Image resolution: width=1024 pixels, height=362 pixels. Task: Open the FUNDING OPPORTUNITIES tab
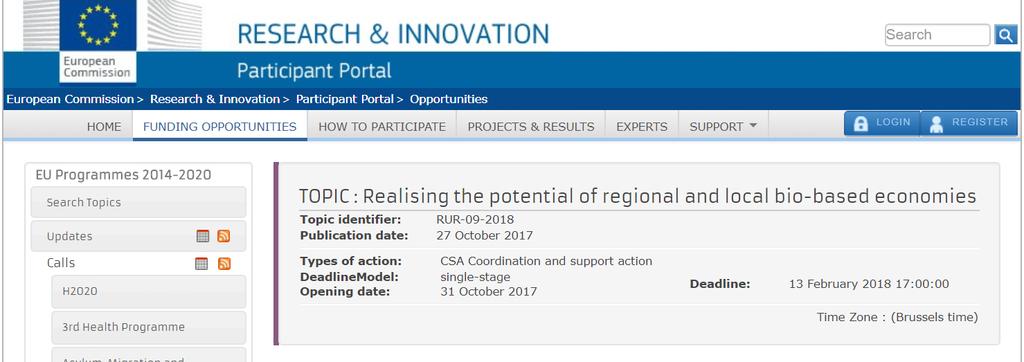point(219,126)
